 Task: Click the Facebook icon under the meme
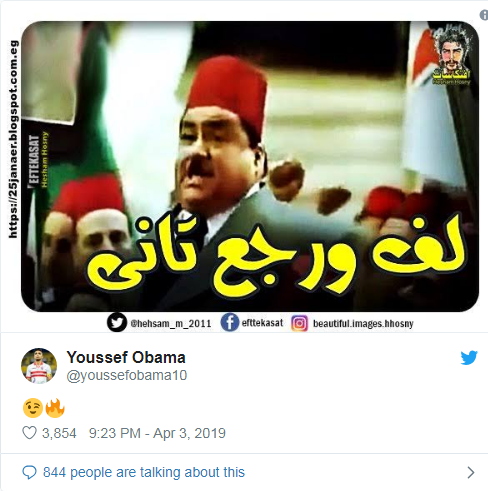[230, 322]
